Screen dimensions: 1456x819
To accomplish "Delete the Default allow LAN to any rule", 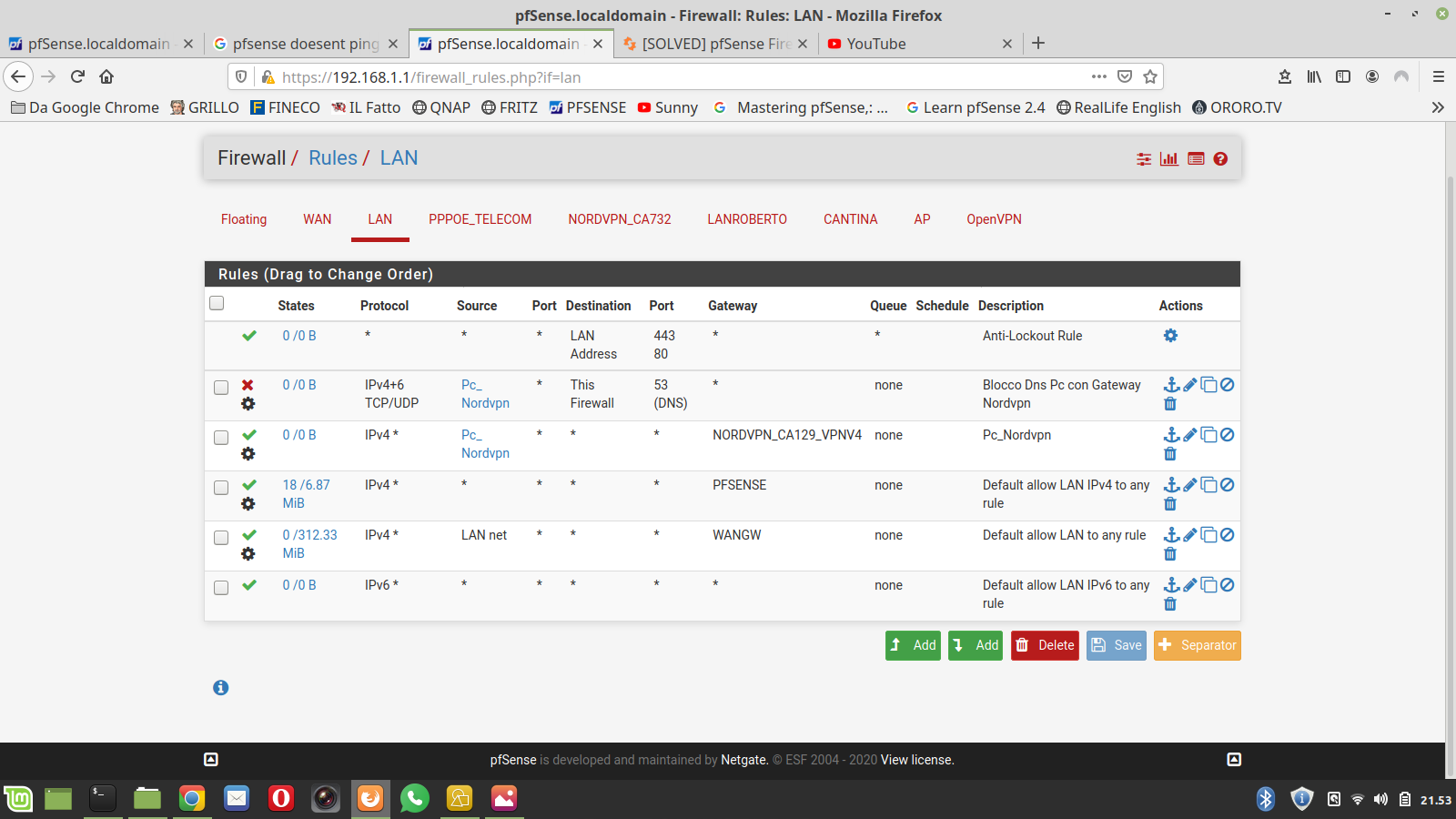I will [1170, 554].
